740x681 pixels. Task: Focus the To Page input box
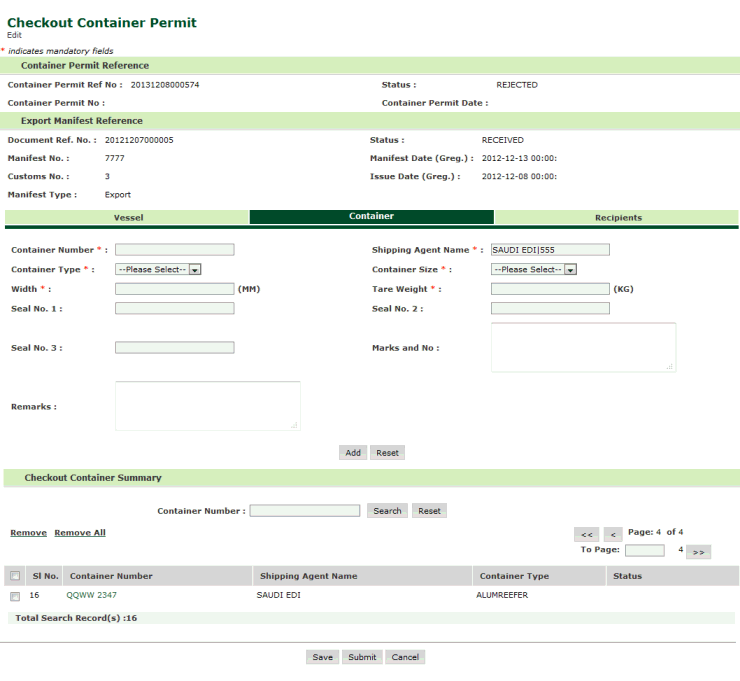click(644, 550)
